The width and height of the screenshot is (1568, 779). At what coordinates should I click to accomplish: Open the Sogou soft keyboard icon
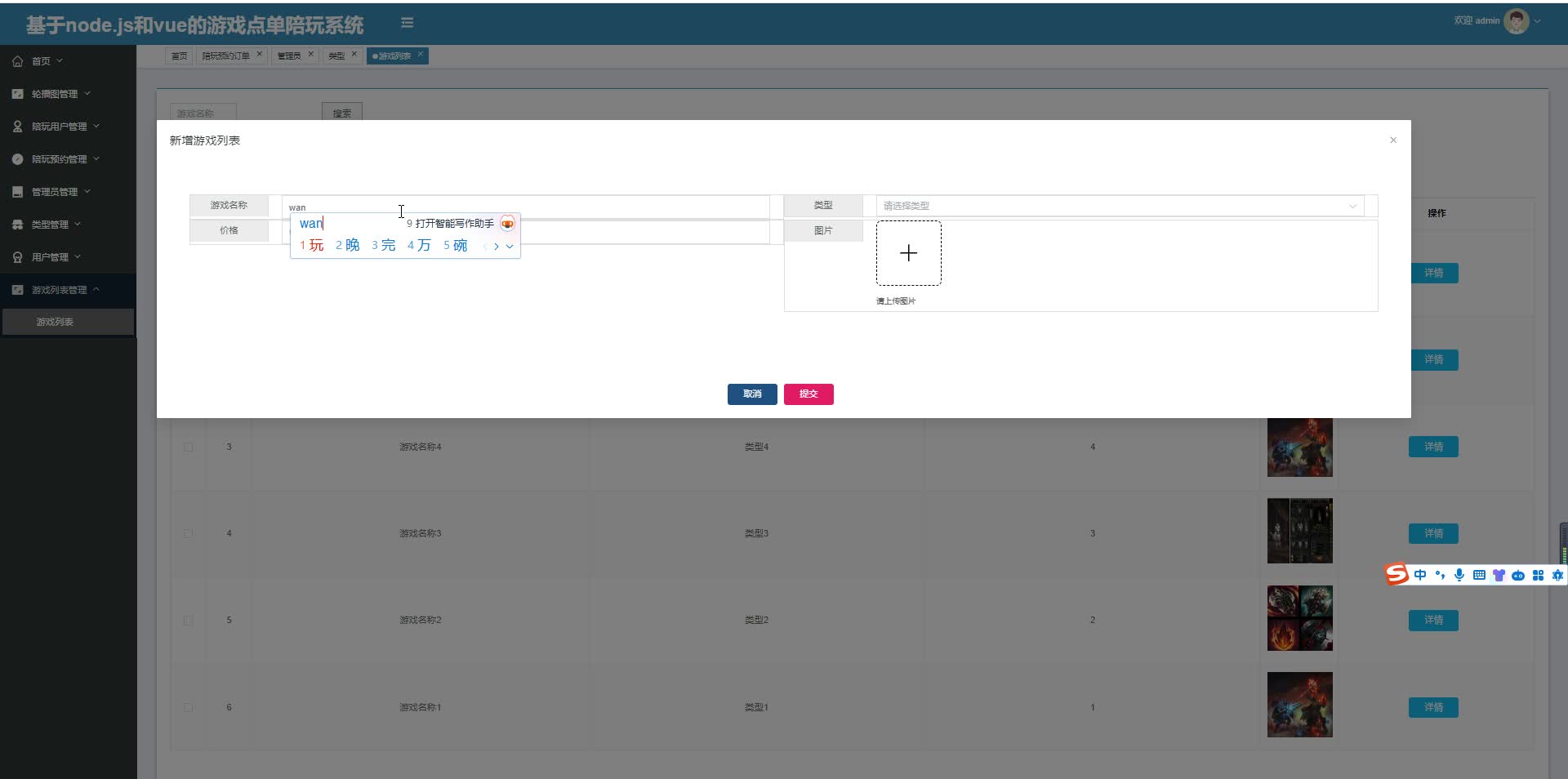[x=1479, y=575]
